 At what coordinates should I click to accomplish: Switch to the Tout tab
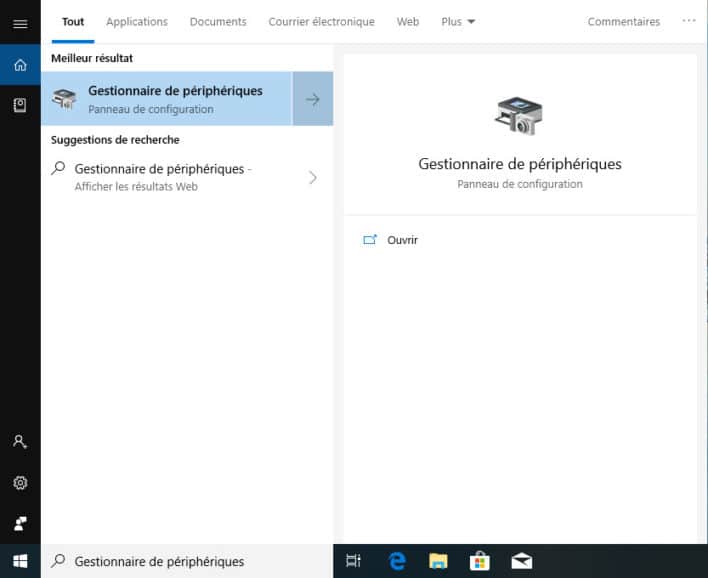pyautogui.click(x=73, y=22)
